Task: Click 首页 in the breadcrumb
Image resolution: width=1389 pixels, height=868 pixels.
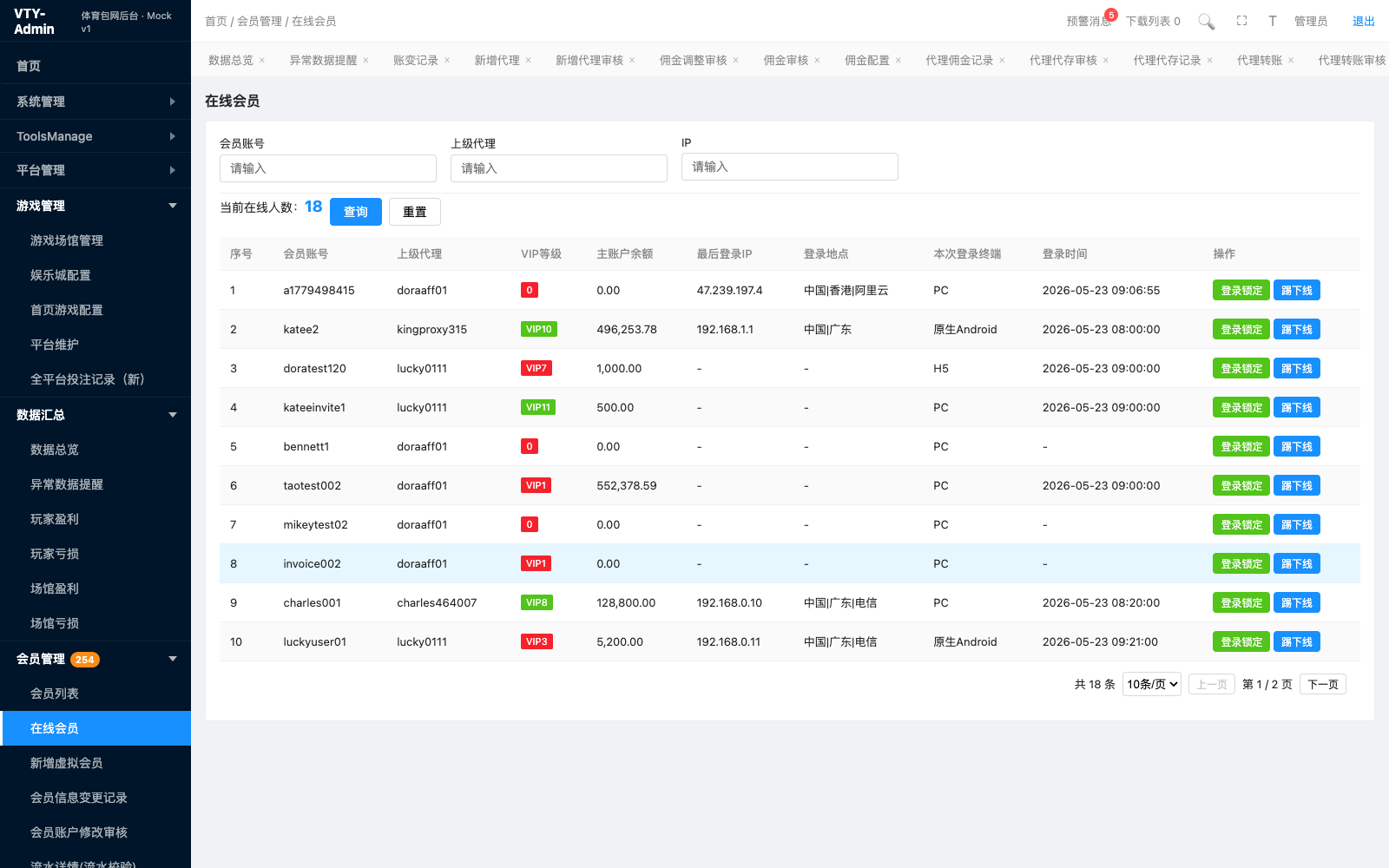Action: (x=216, y=21)
